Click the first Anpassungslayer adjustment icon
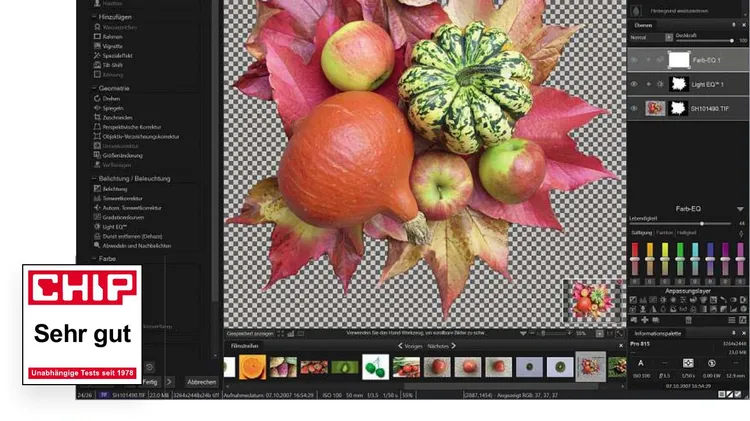The height and width of the screenshot is (421, 750). tap(633, 300)
